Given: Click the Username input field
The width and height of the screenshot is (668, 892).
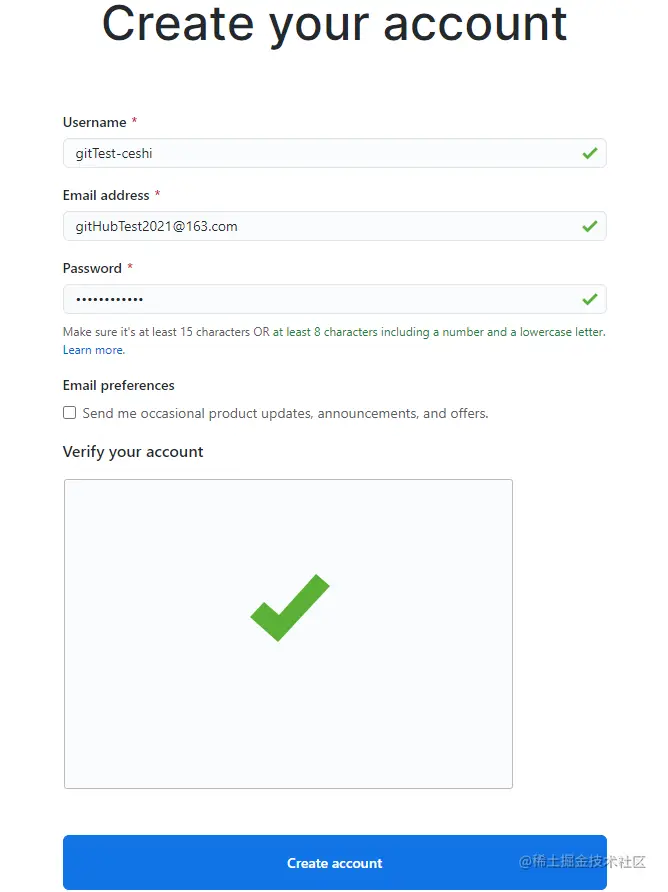Looking at the screenshot, I should point(320,153).
